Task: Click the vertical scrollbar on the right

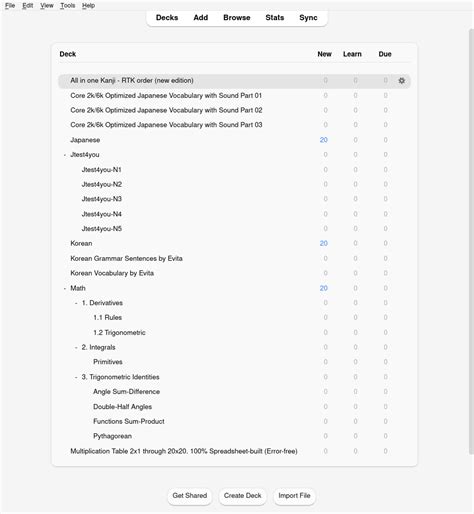Action: coord(471,241)
